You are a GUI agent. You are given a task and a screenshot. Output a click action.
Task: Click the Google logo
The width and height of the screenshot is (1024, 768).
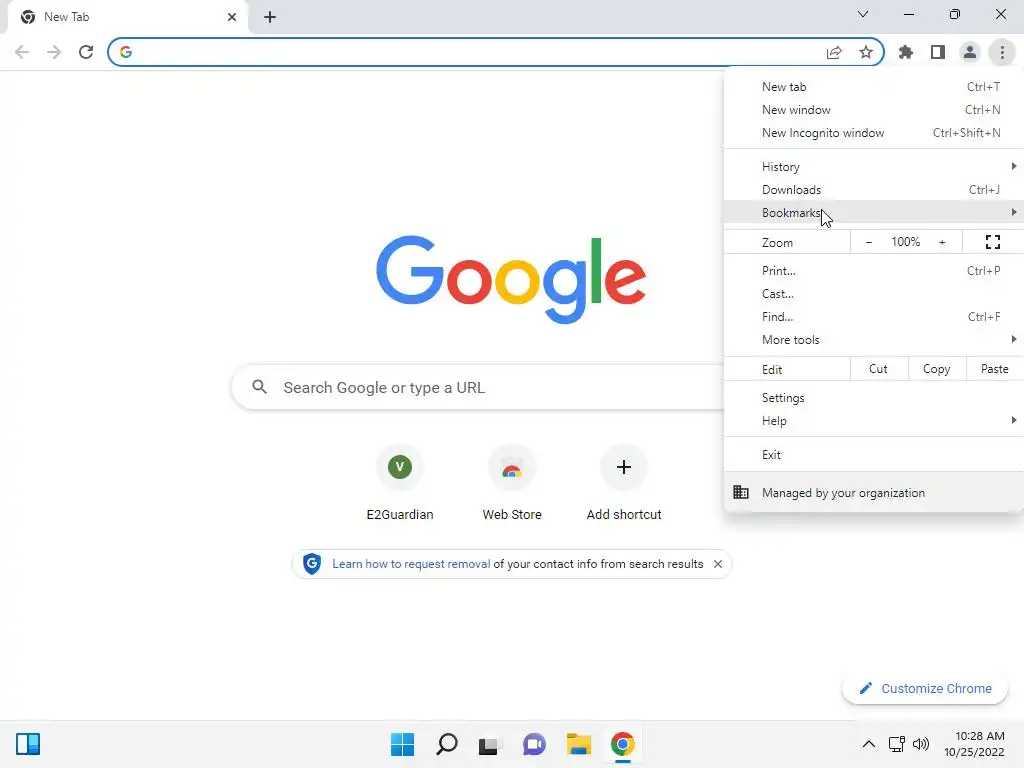(x=511, y=280)
